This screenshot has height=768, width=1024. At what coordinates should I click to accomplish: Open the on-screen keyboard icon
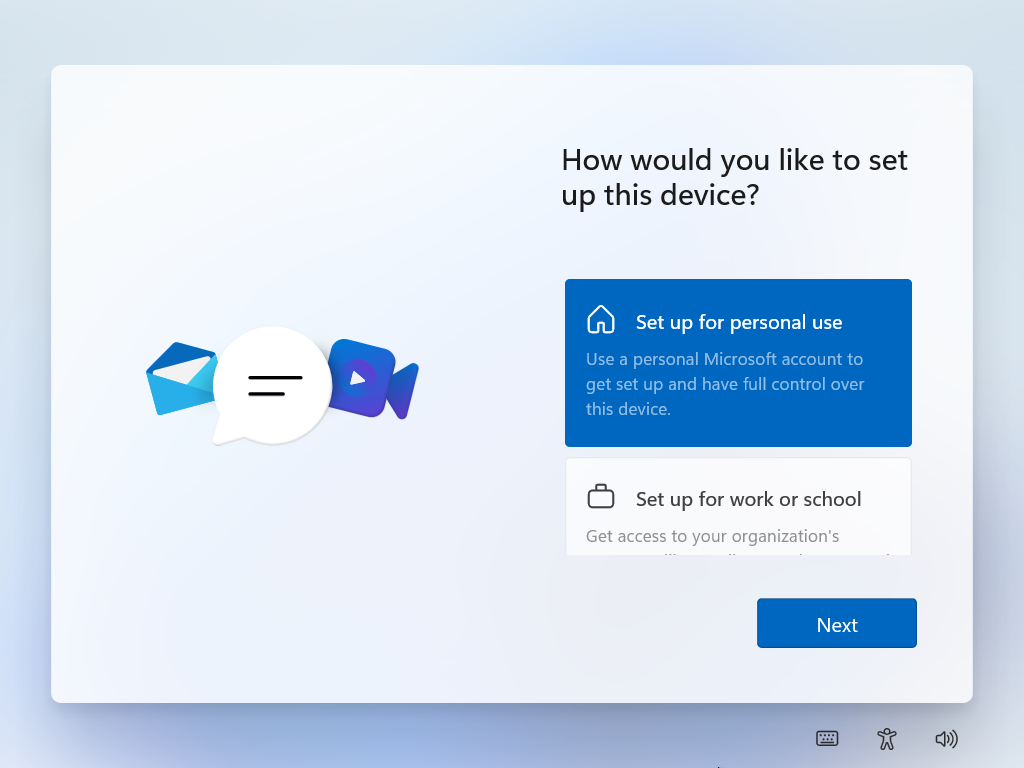[x=827, y=739]
